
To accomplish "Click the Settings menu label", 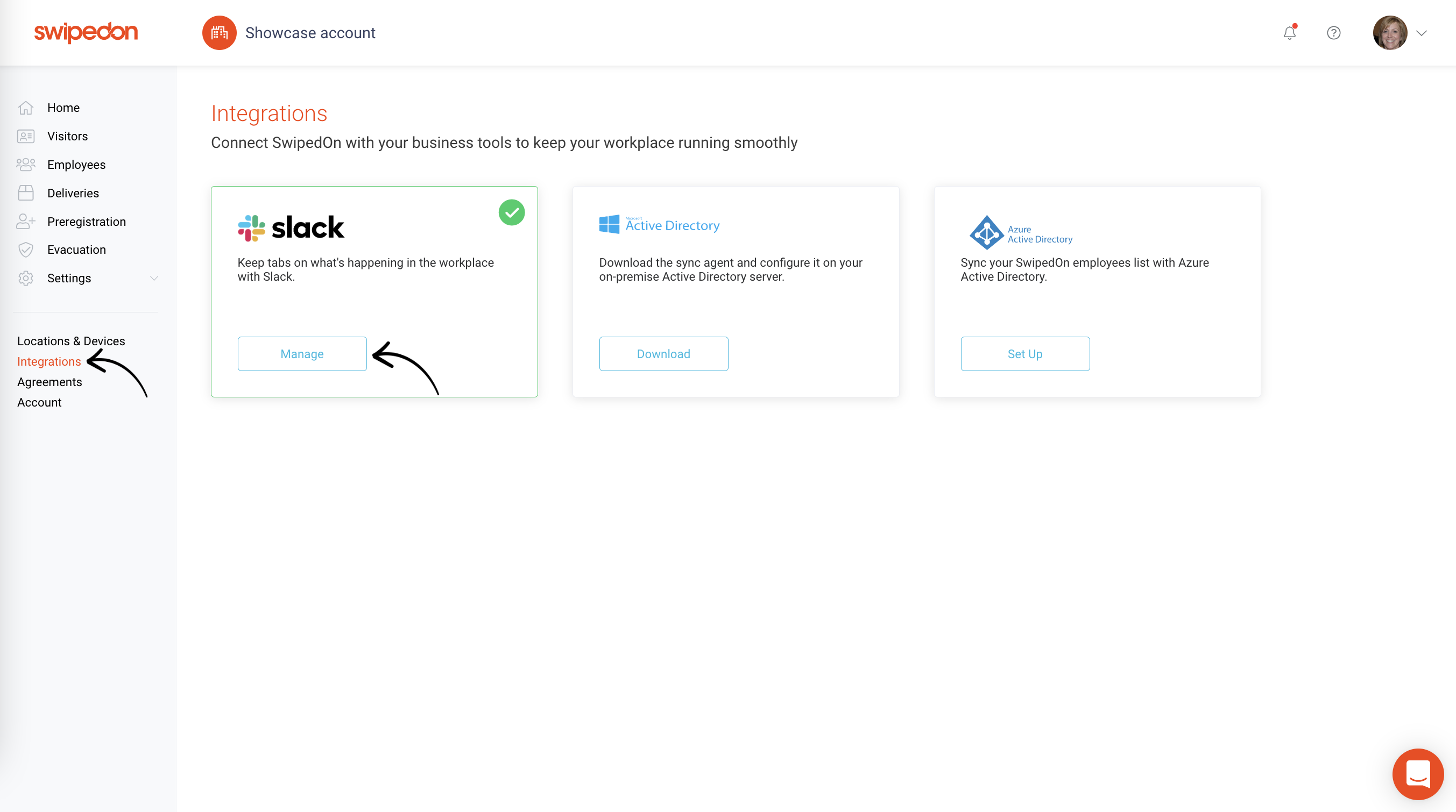I will (x=69, y=279).
